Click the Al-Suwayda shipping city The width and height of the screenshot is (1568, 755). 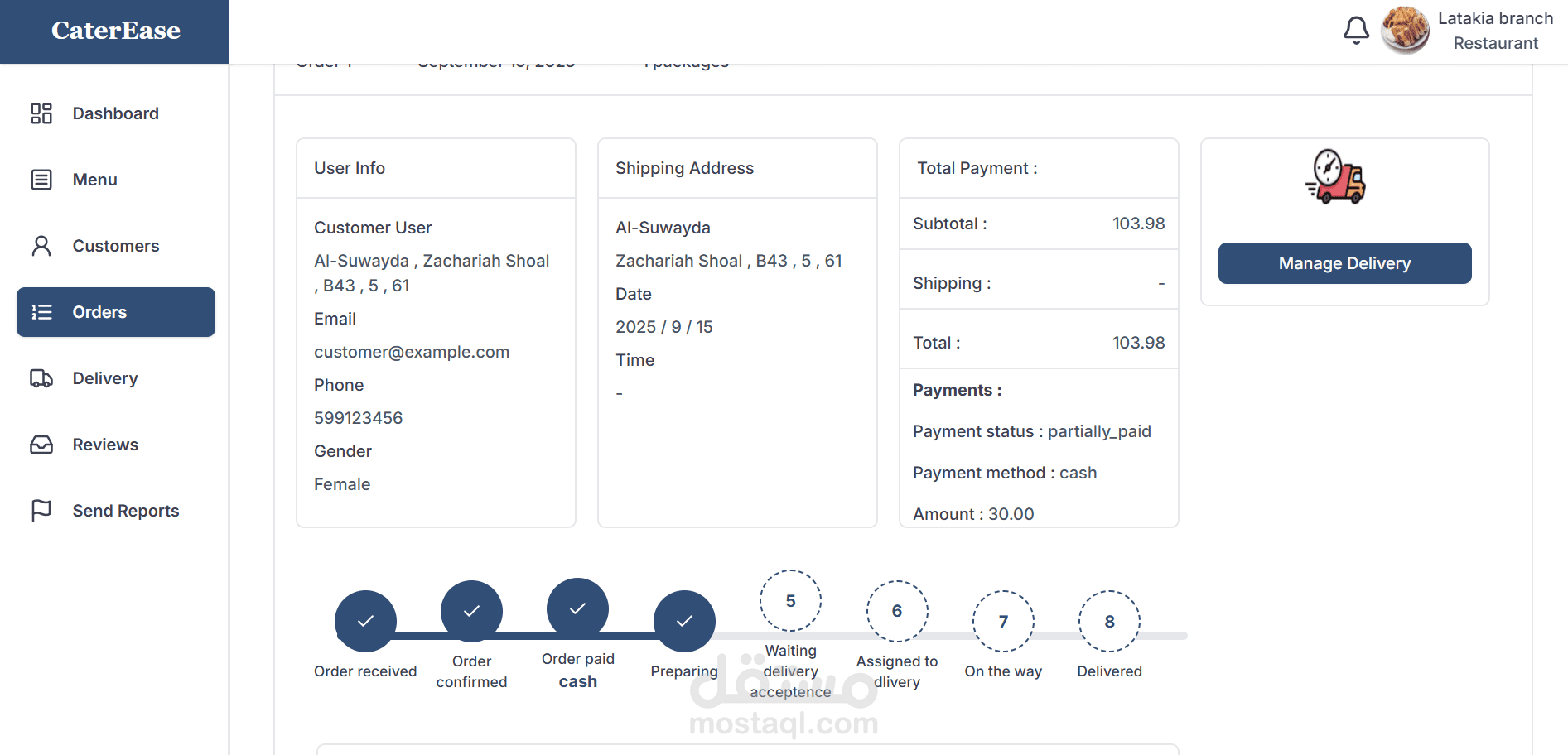coord(663,228)
